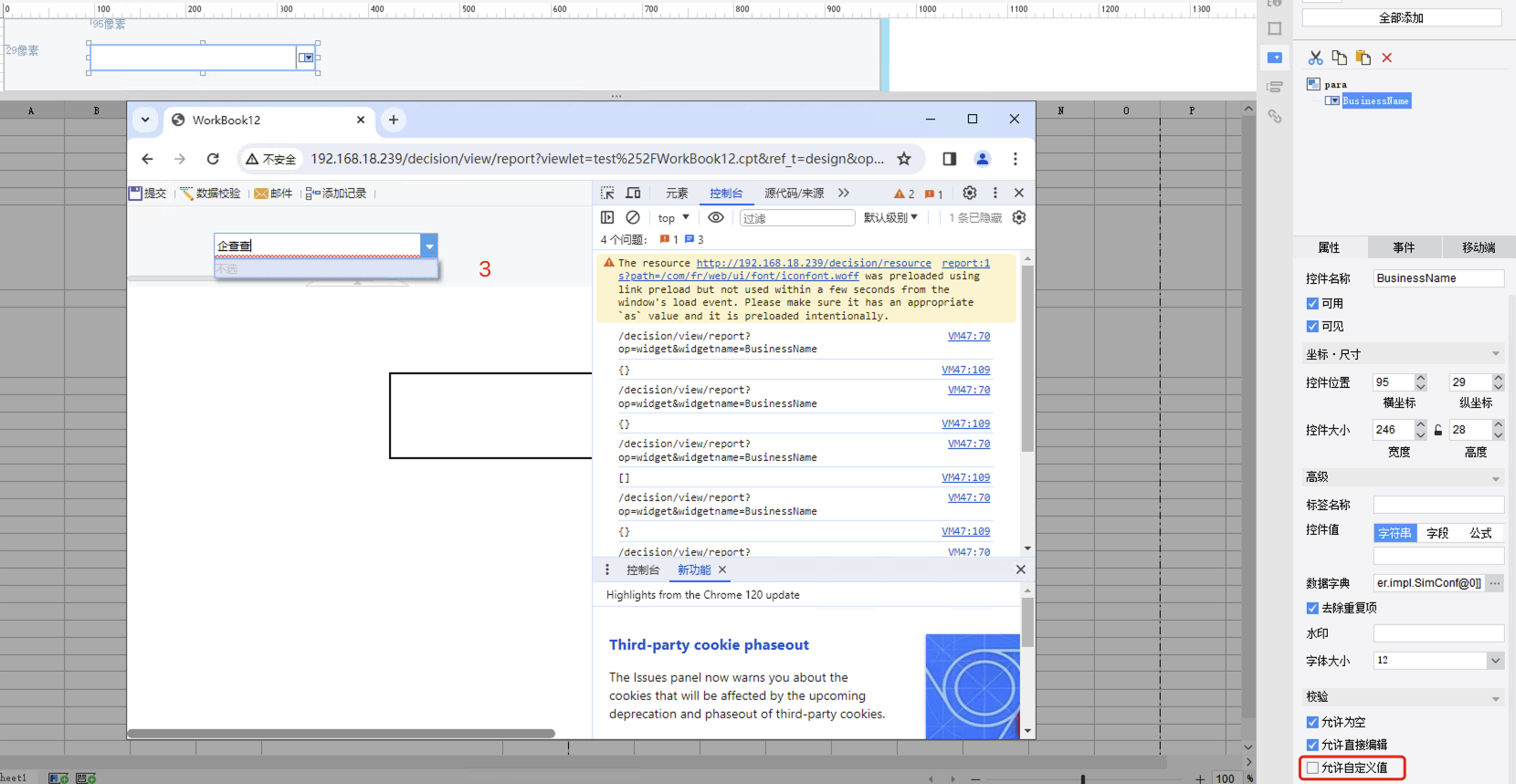Open the browser profile avatar icon
Viewport: 1516px width, 784px height.
(x=983, y=159)
